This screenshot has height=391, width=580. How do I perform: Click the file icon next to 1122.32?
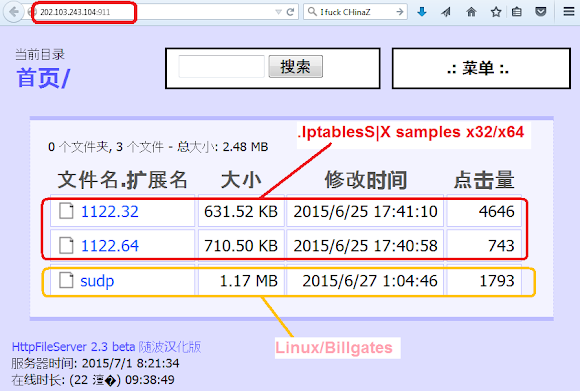click(x=66, y=211)
